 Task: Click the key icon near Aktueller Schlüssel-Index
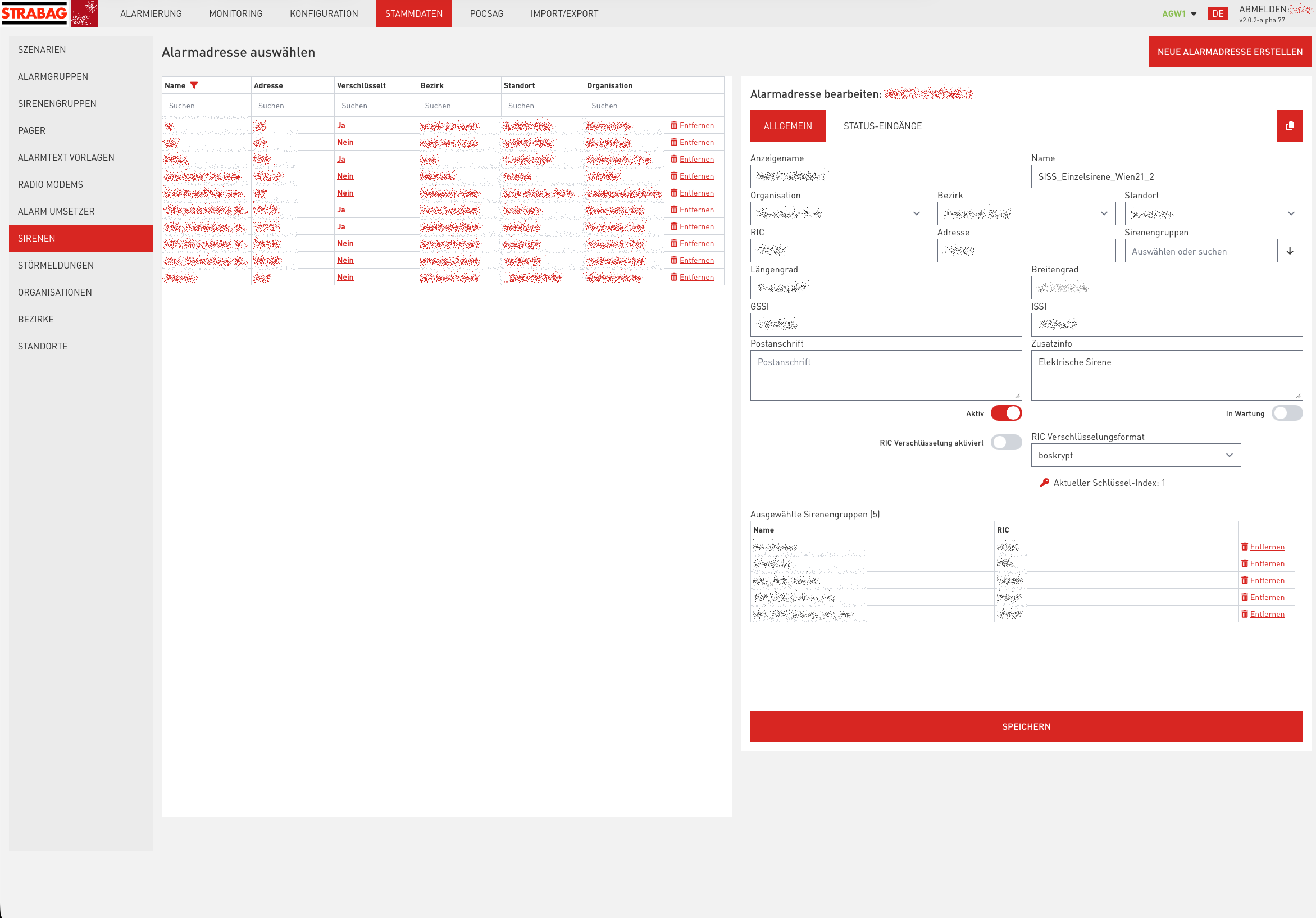[1045, 482]
